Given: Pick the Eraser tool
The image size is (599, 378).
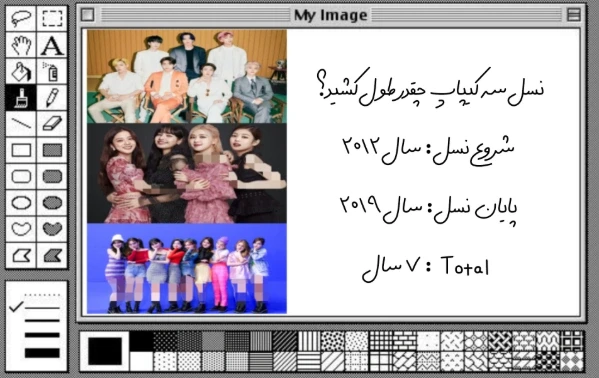Looking at the screenshot, I should [52, 123].
